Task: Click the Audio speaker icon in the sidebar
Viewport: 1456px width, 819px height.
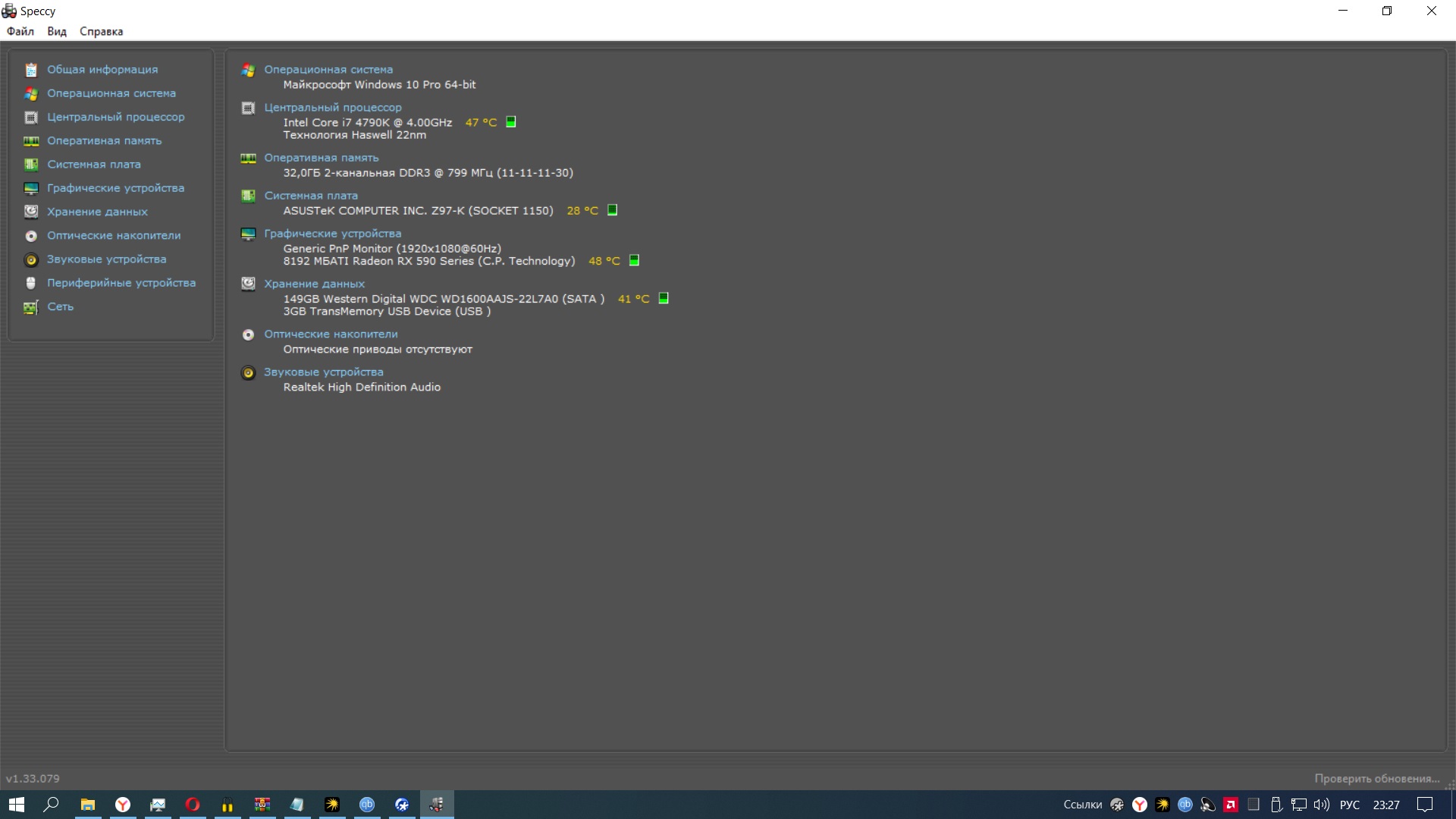Action: [x=31, y=259]
